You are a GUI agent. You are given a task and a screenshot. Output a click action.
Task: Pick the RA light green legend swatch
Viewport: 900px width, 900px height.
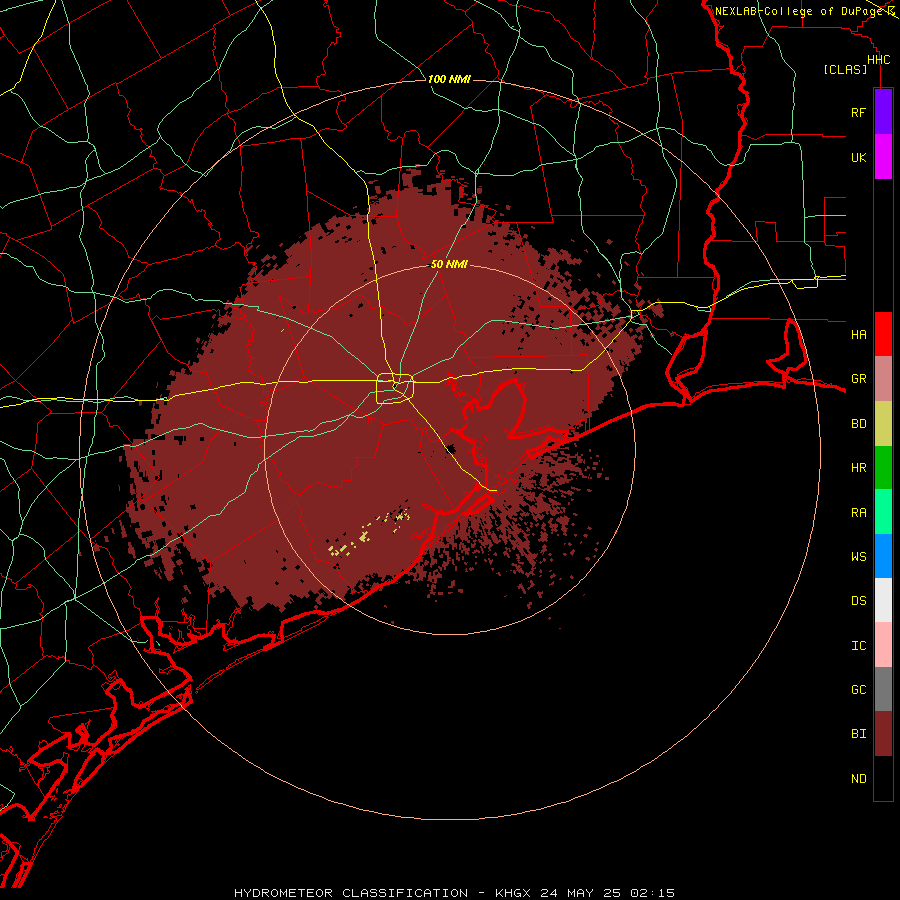[x=883, y=512]
